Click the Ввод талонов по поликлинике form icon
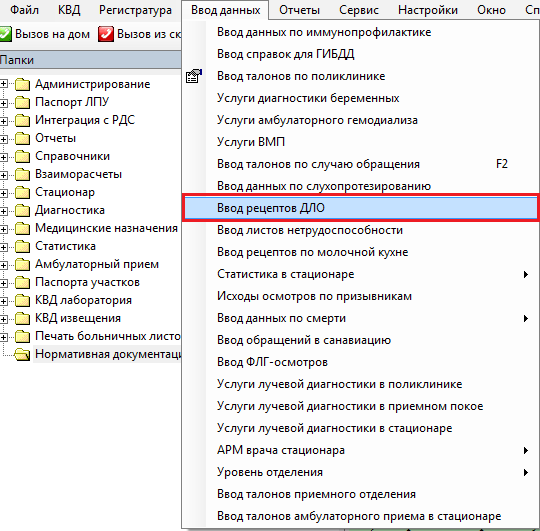This screenshot has width=540, height=531. pyautogui.click(x=194, y=76)
